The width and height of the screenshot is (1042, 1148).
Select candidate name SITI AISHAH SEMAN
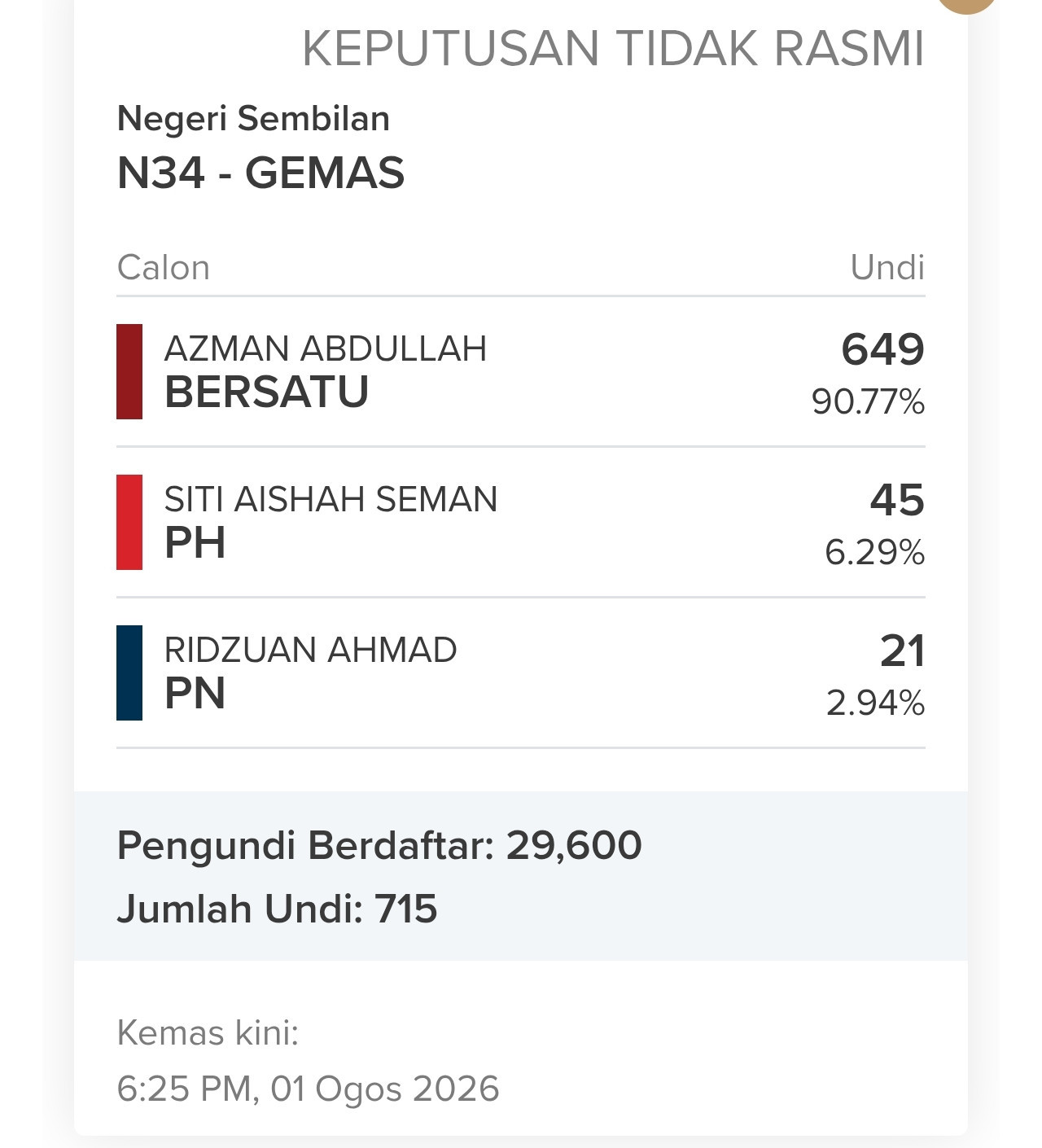[x=331, y=499]
